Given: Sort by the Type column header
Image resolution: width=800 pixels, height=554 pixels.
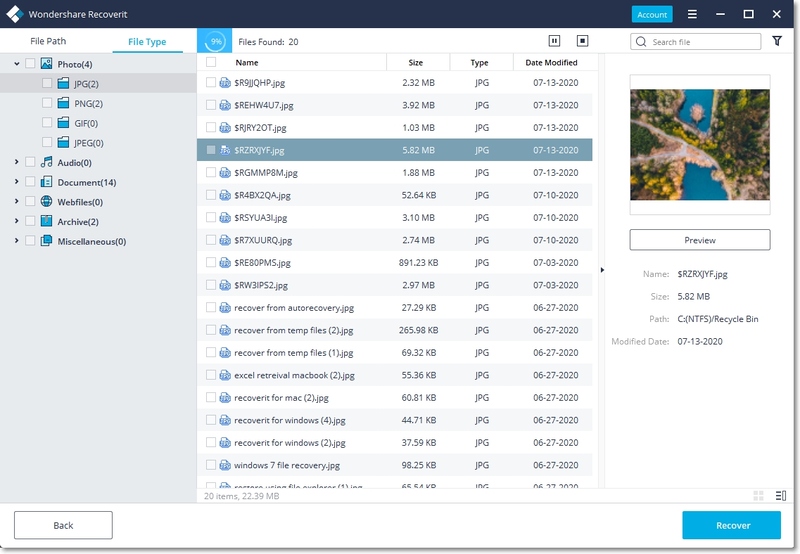Looking at the screenshot, I should coord(480,62).
